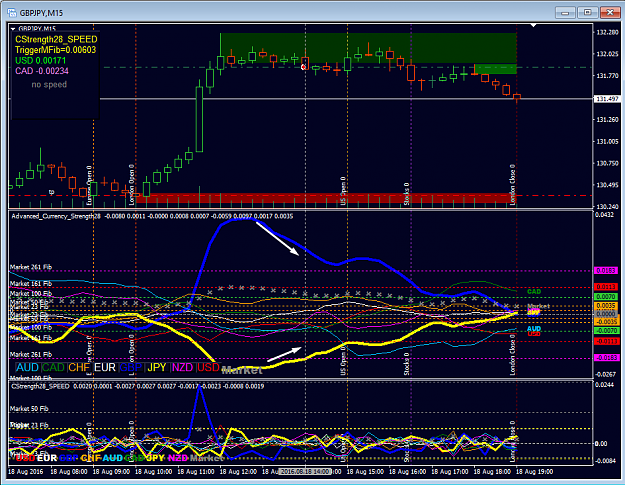This screenshot has width=625, height=485.
Task: Click the green 0.0070 level tag
Action: click(606, 297)
